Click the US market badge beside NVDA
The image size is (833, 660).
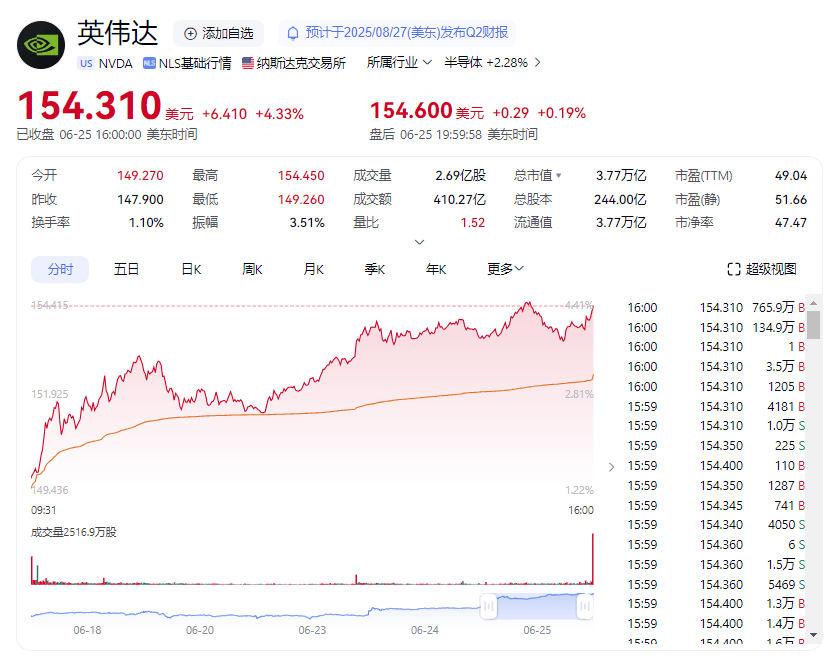click(86, 63)
